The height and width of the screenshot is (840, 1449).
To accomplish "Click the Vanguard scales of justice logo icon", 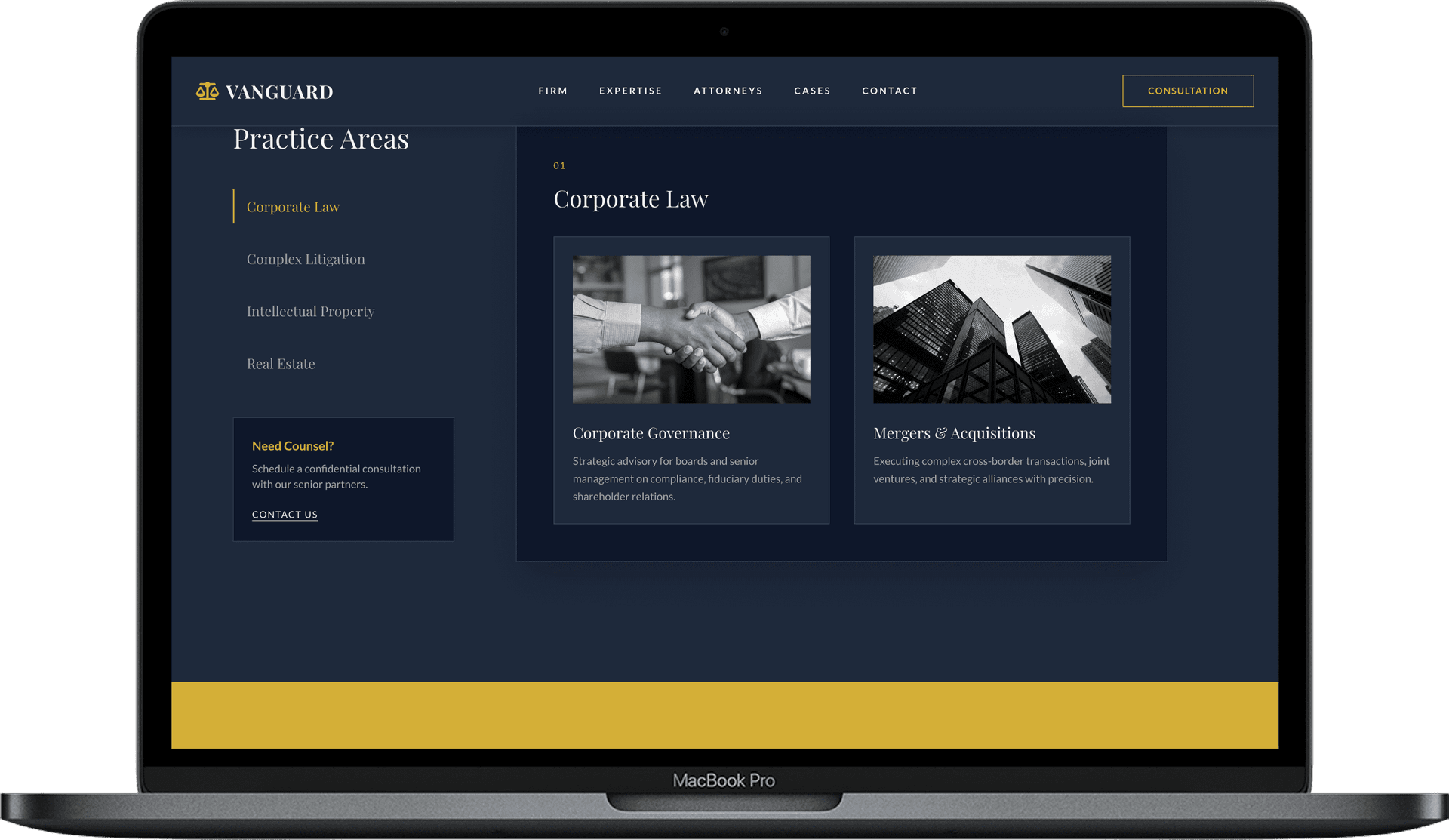I will [208, 91].
